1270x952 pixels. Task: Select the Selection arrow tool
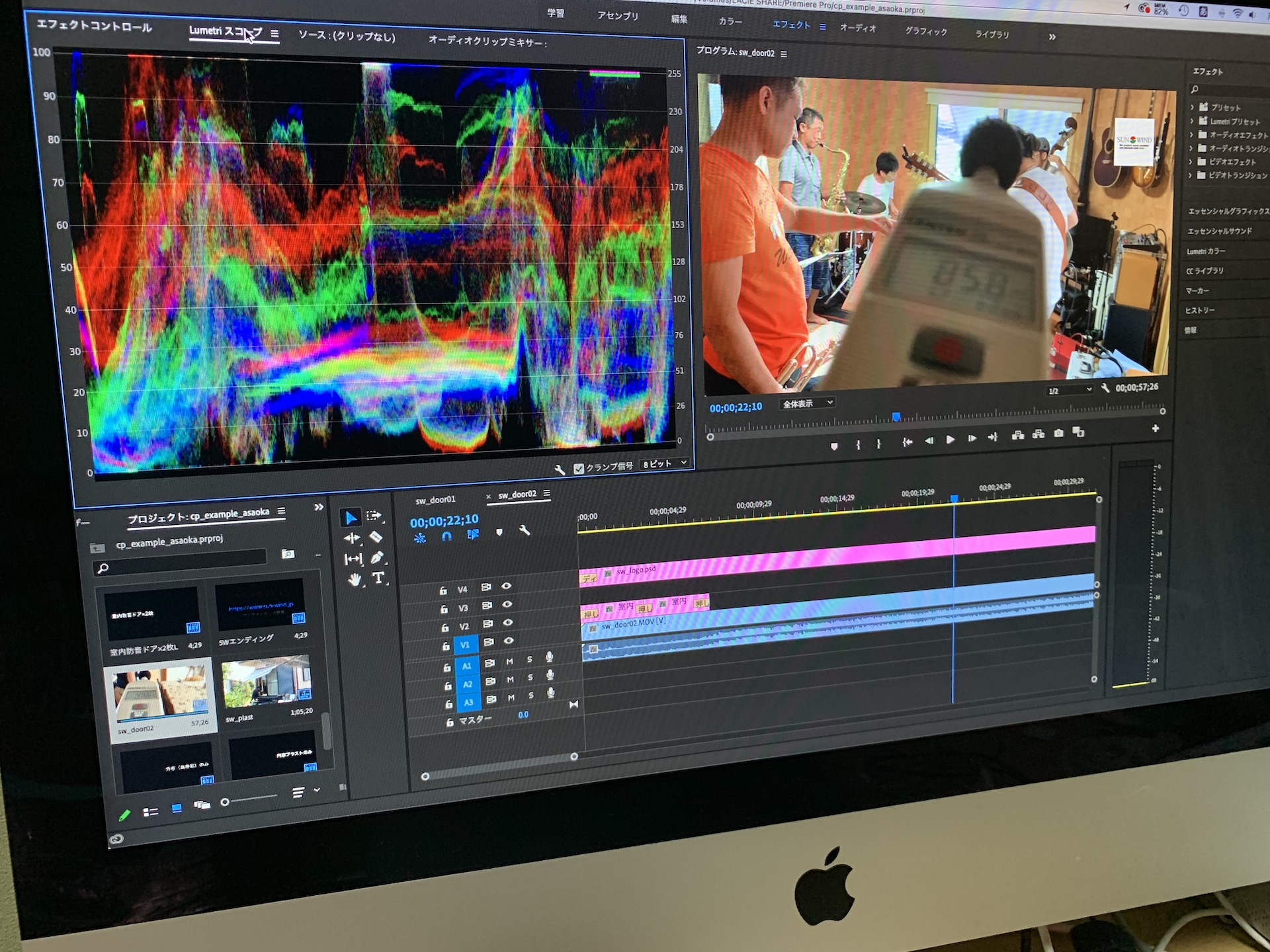pyautogui.click(x=351, y=518)
